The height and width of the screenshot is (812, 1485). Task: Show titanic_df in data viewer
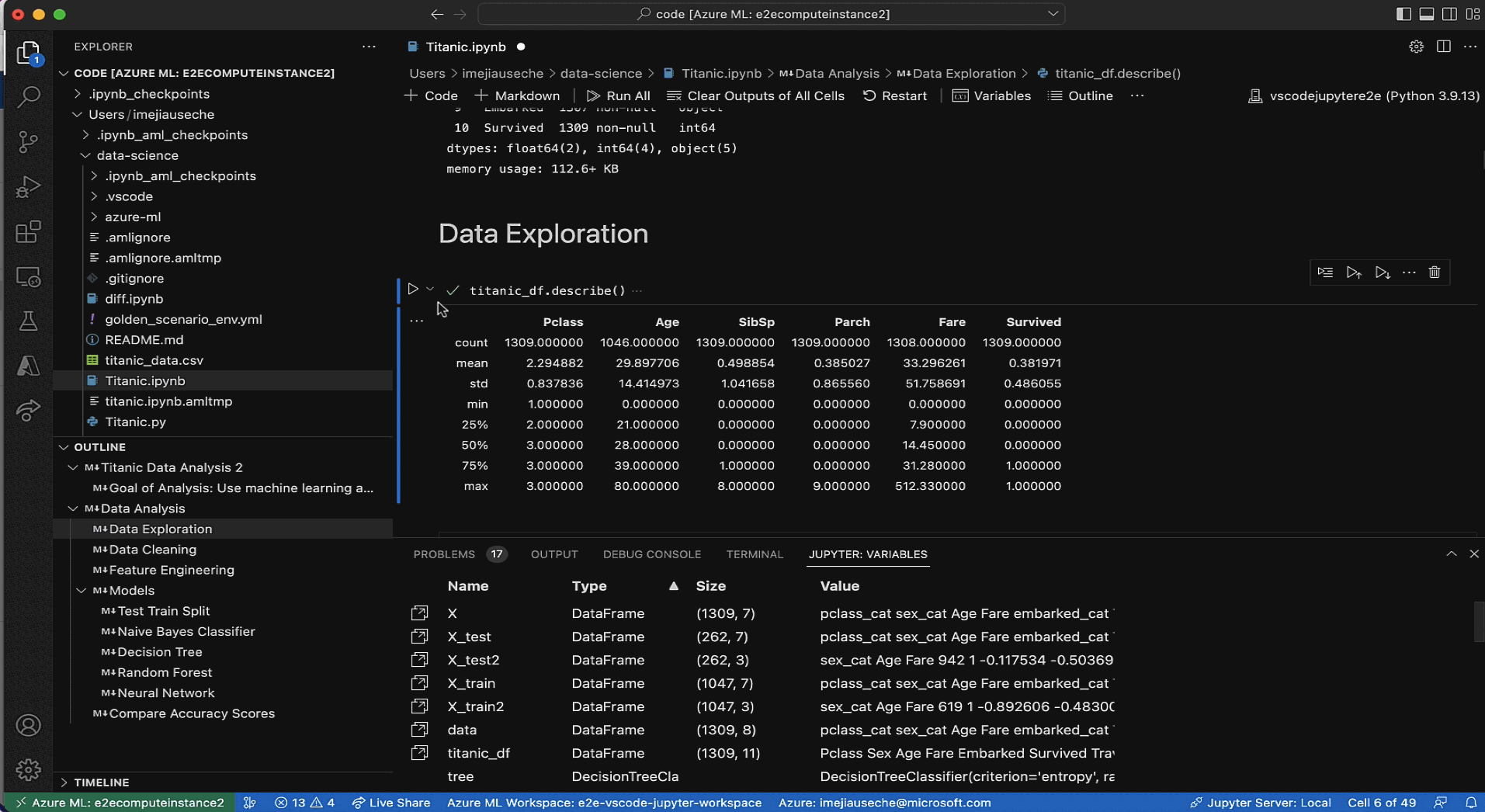(419, 753)
